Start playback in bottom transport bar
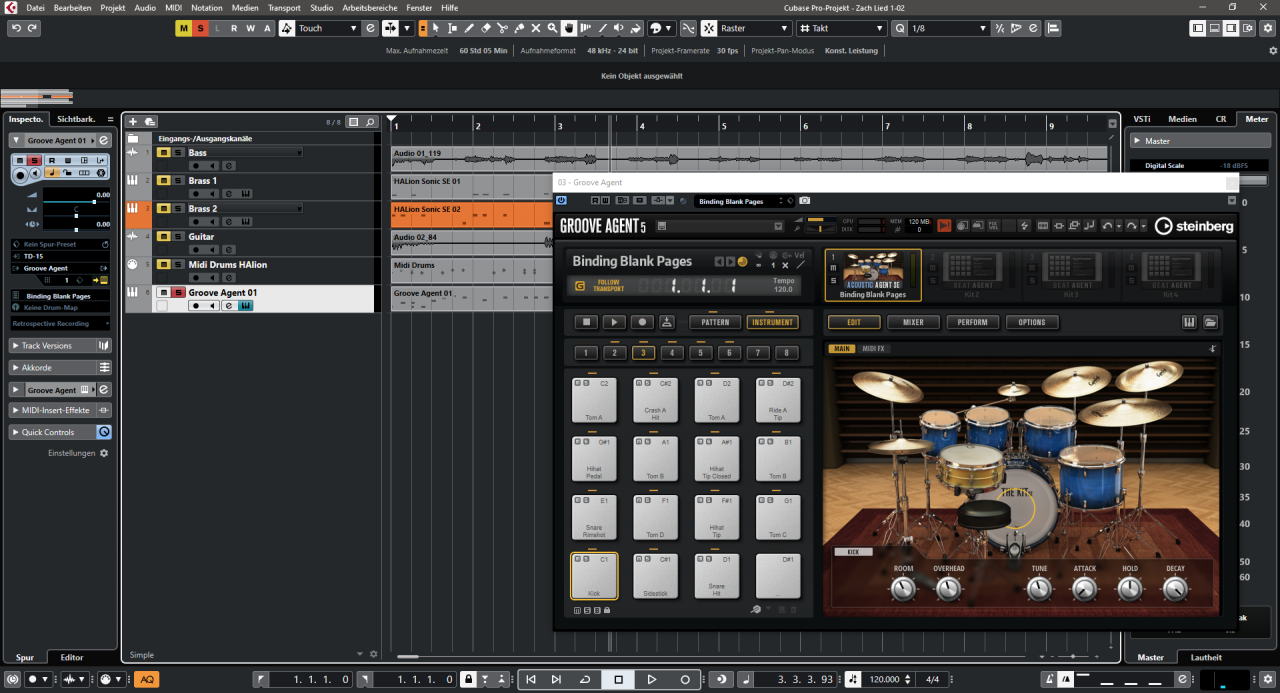The image size is (1280, 693). [651, 679]
